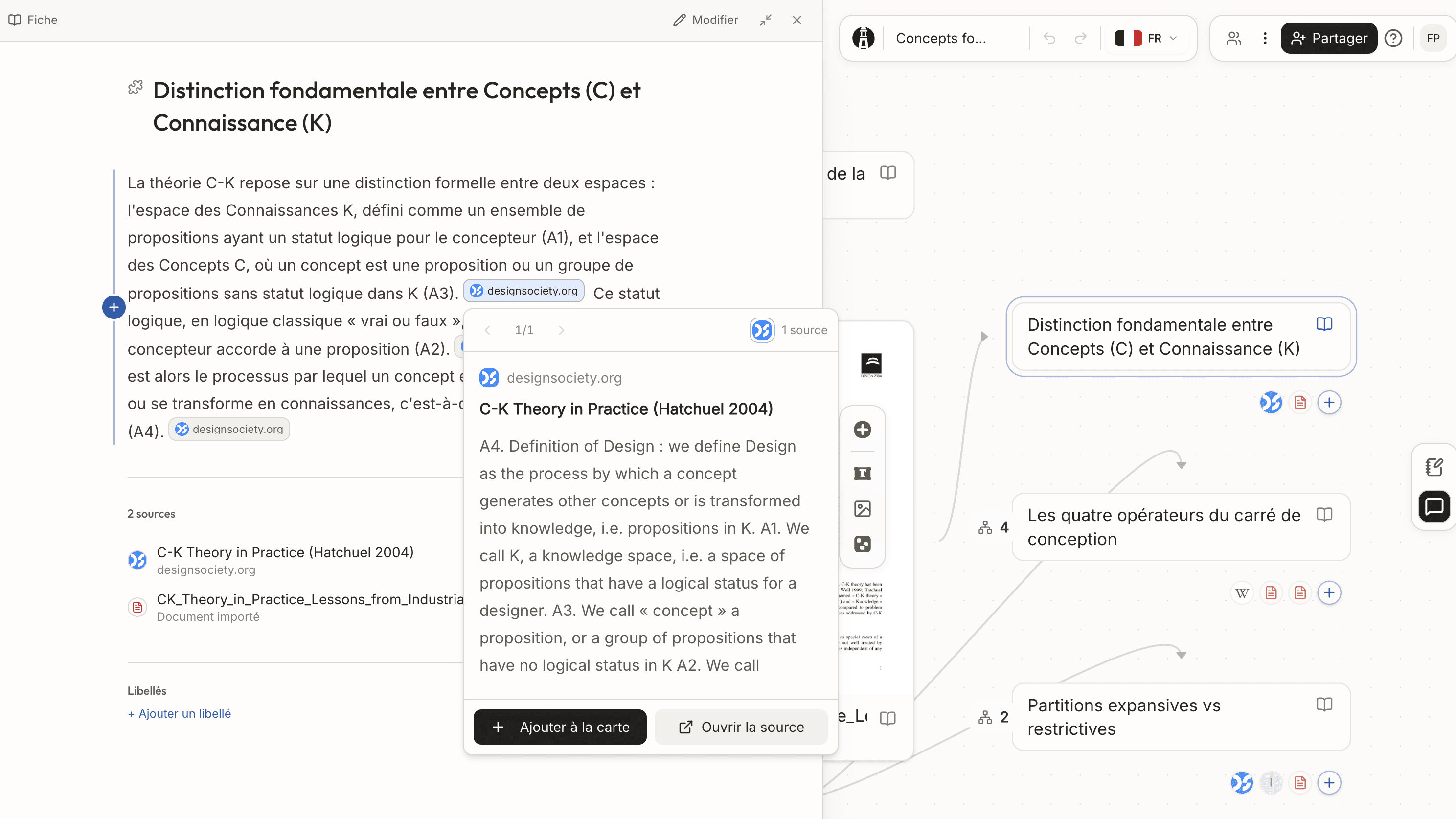Click grey 'I' source icon under 'Partitions expansives'
The height and width of the screenshot is (819, 1456).
pos(1271,782)
